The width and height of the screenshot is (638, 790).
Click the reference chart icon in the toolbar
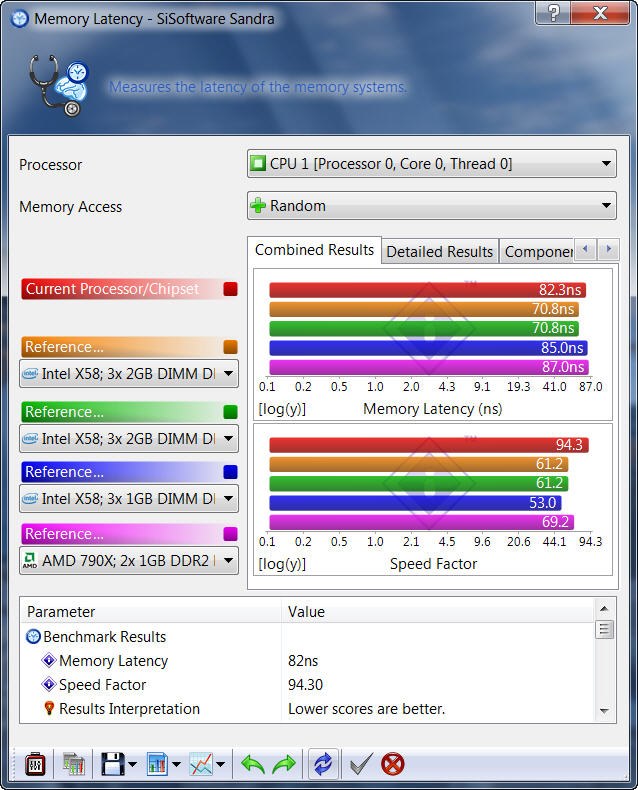click(x=74, y=764)
